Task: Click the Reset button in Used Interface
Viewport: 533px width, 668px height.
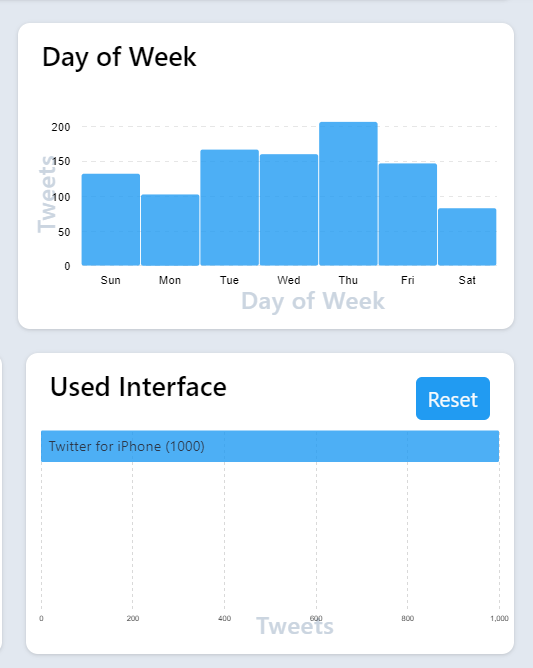Action: point(452,398)
